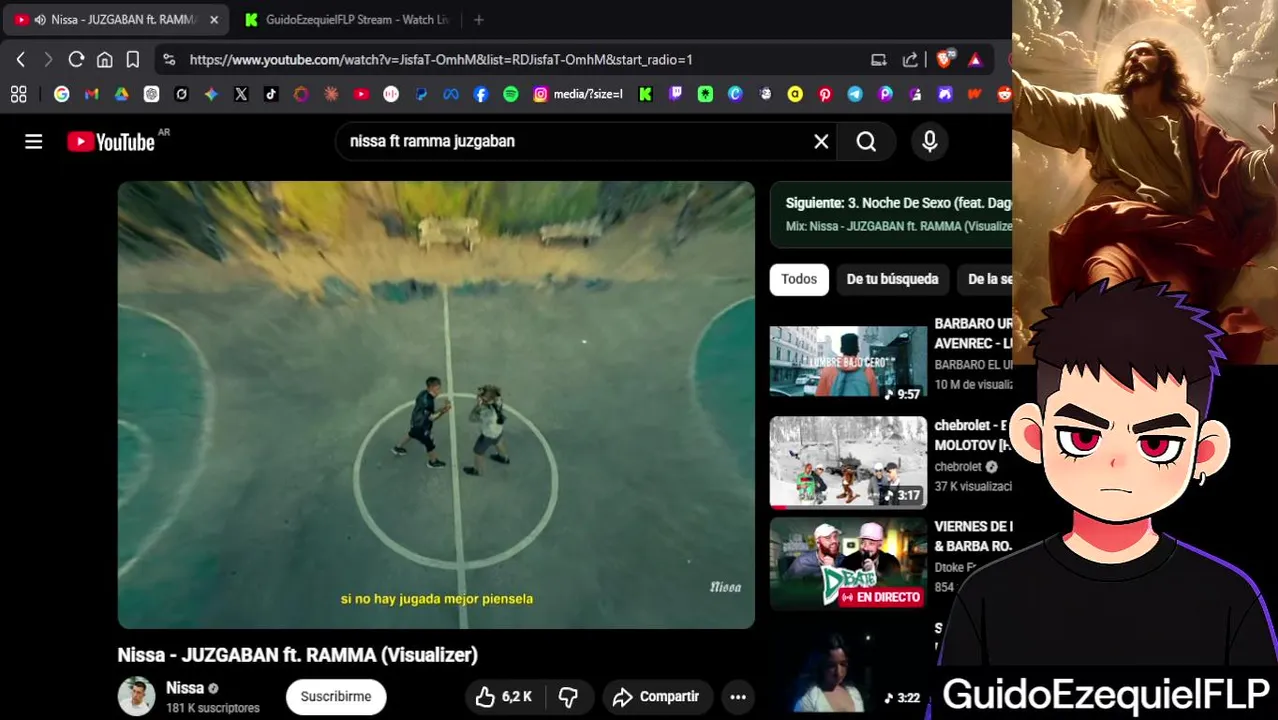This screenshot has height=720, width=1278.
Task: Go back in browser history
Action: [x=21, y=60]
